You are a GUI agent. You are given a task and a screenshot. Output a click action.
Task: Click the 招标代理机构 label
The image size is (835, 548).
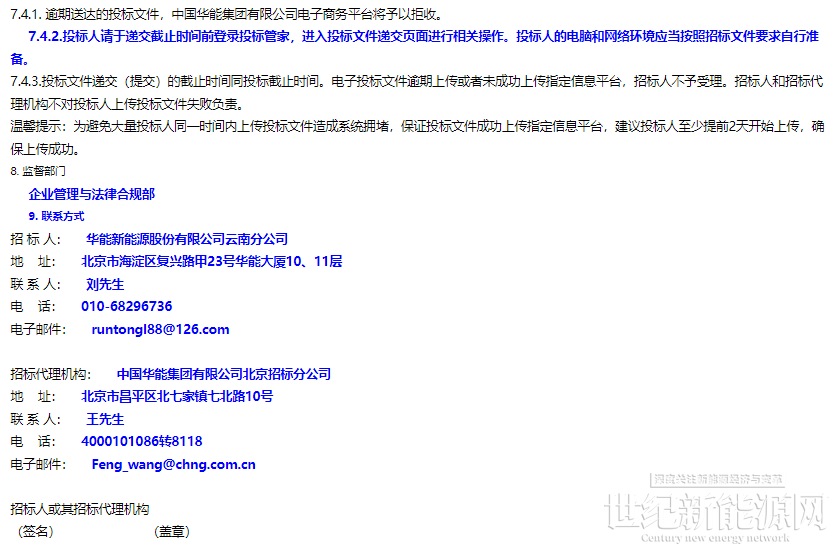coord(51,374)
